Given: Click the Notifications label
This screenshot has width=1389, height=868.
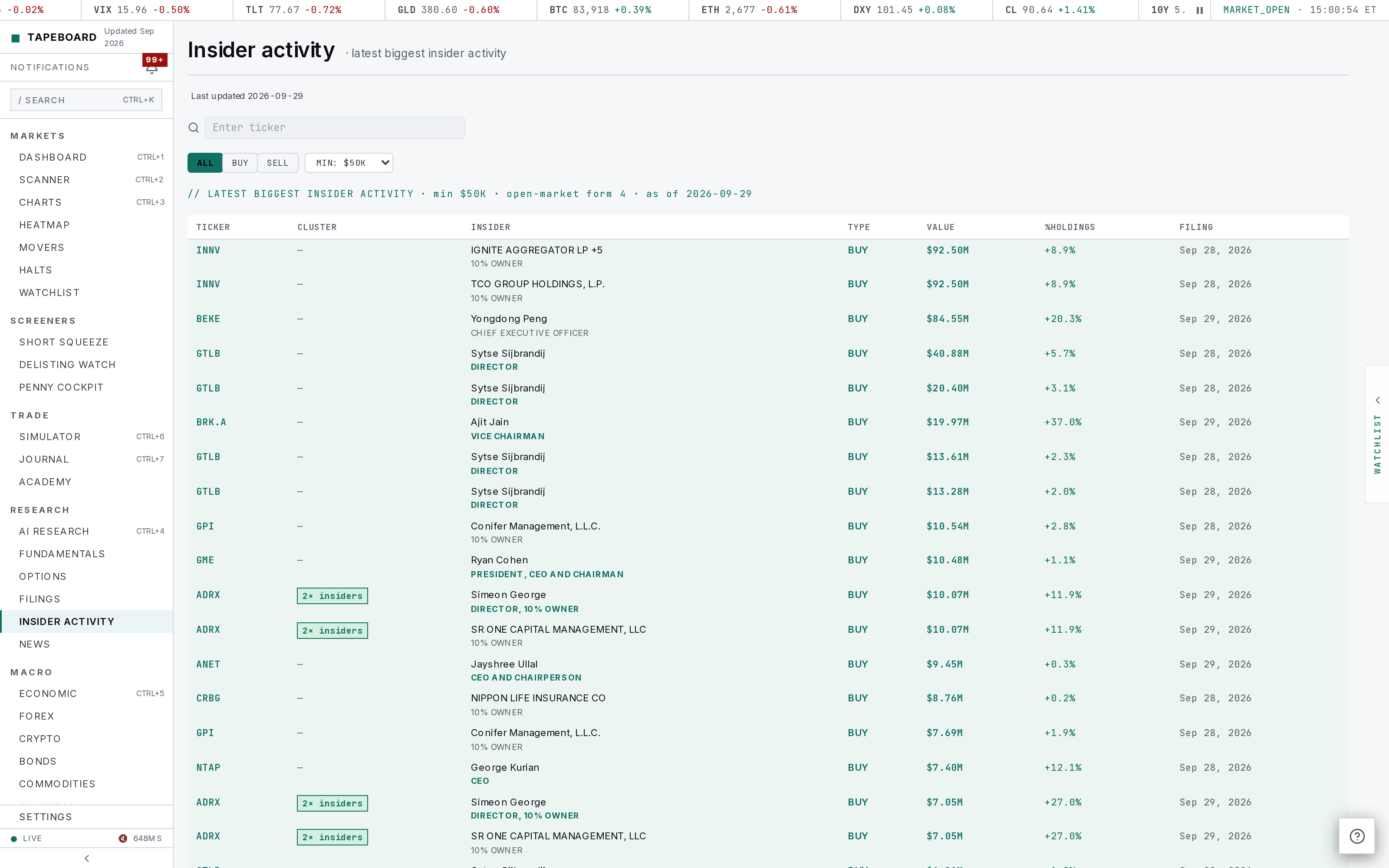Looking at the screenshot, I should 50,68.
